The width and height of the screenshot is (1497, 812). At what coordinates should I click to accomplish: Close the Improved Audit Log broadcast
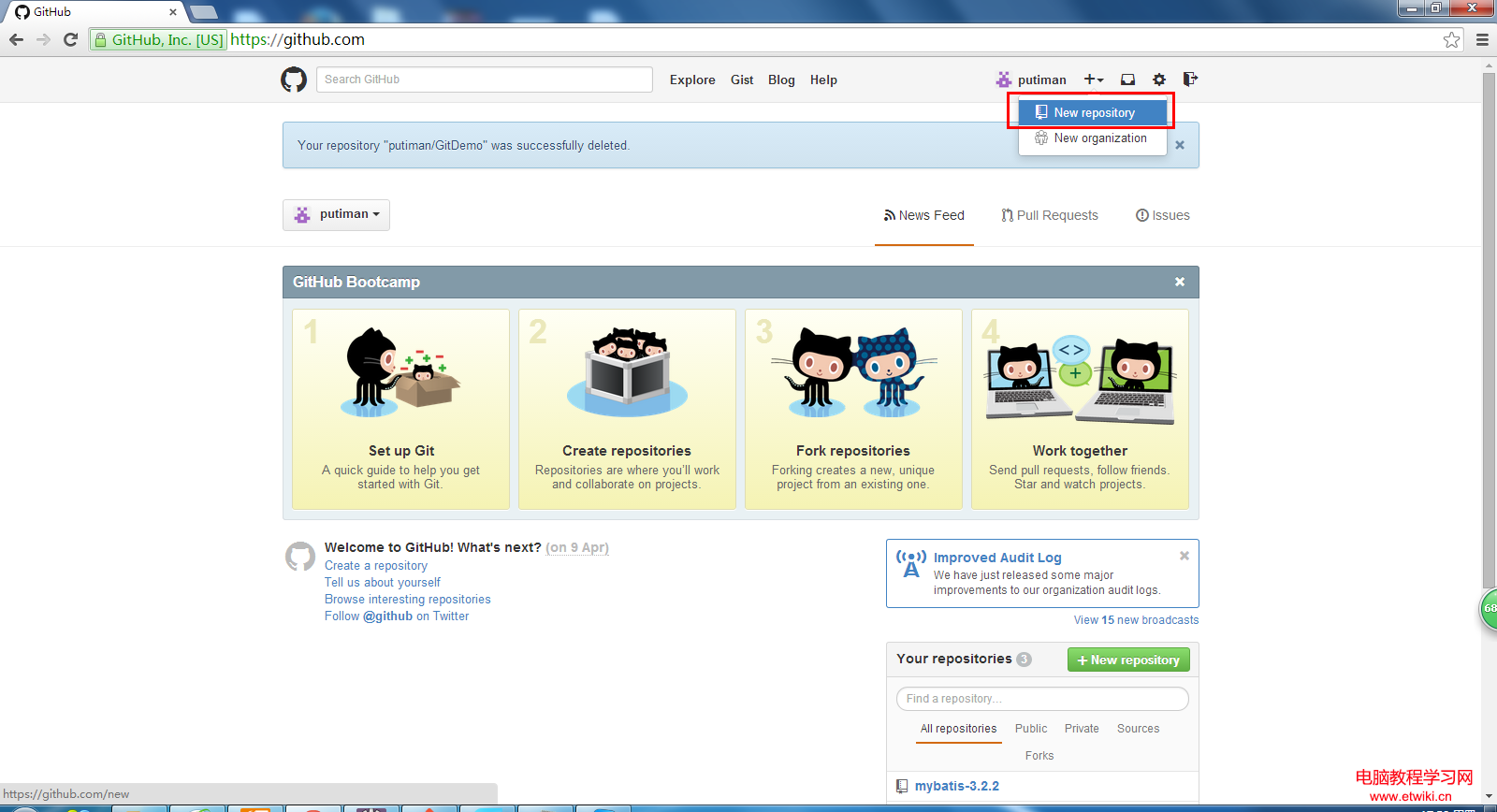tap(1185, 556)
